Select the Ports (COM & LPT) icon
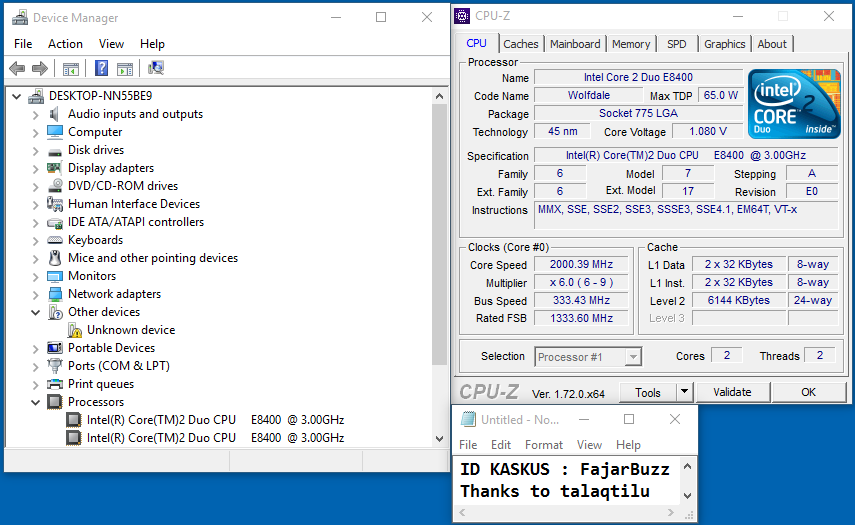Viewport: 855px width, 525px height. (x=55, y=365)
